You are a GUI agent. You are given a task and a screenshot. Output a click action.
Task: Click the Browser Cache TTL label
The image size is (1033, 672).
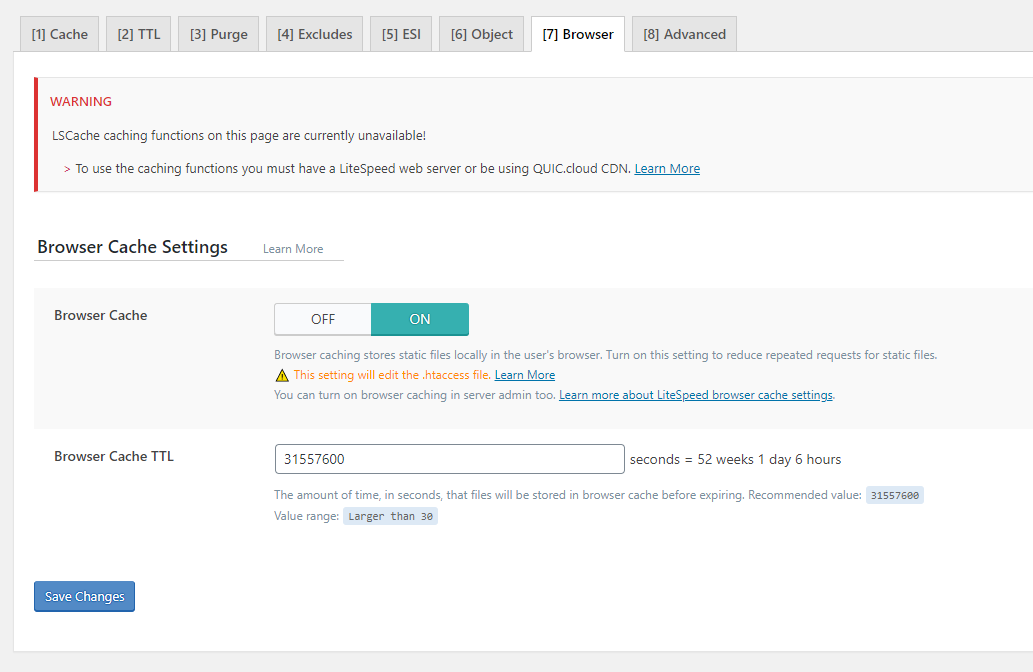(x=114, y=457)
